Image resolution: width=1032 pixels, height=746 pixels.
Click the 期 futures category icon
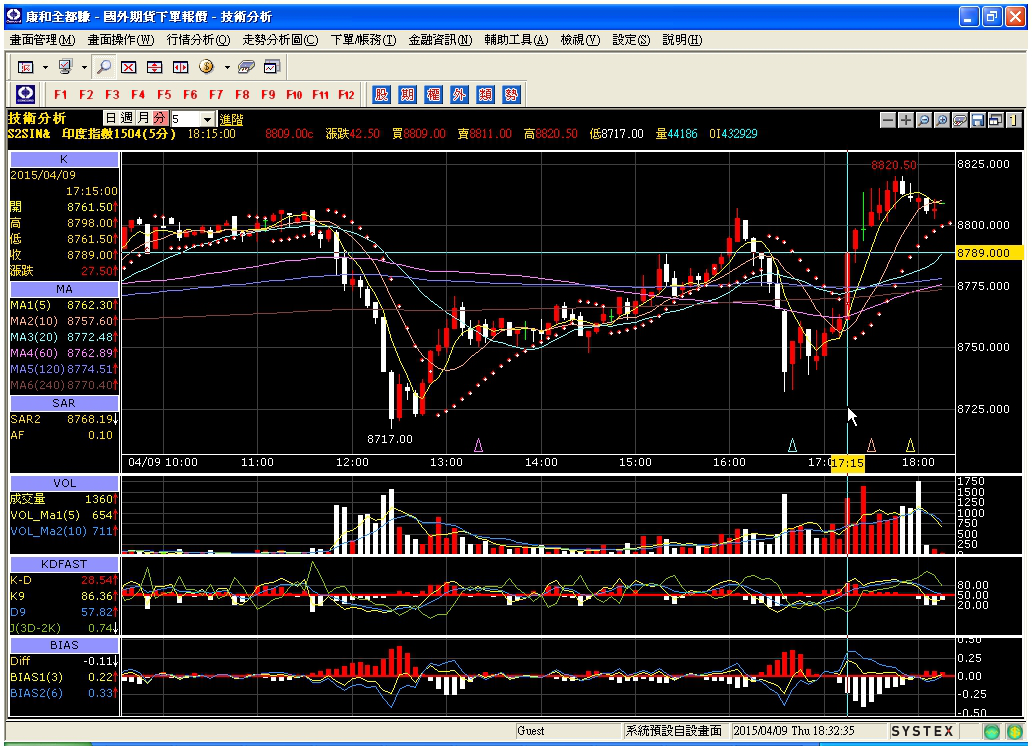coord(407,95)
